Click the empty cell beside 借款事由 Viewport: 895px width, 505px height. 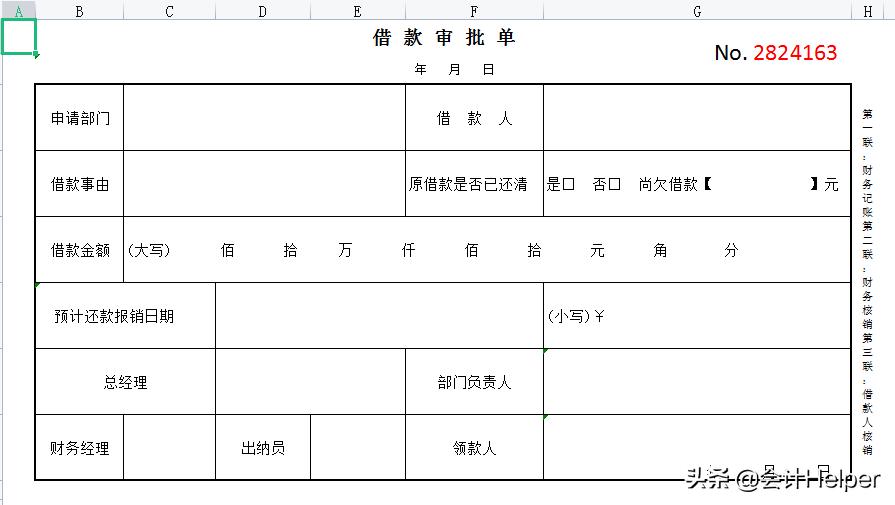264,184
